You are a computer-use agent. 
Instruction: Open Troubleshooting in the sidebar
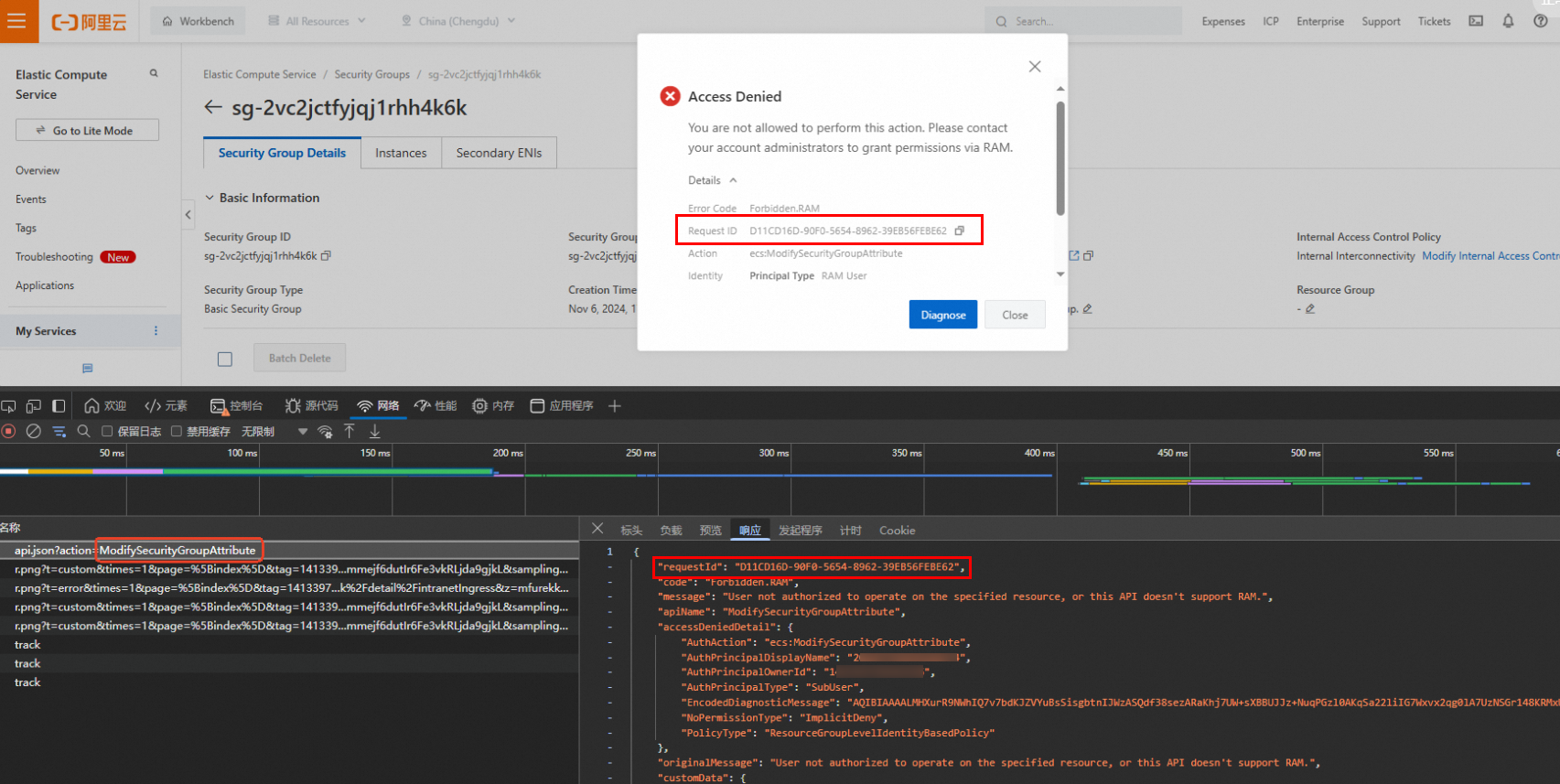point(54,257)
